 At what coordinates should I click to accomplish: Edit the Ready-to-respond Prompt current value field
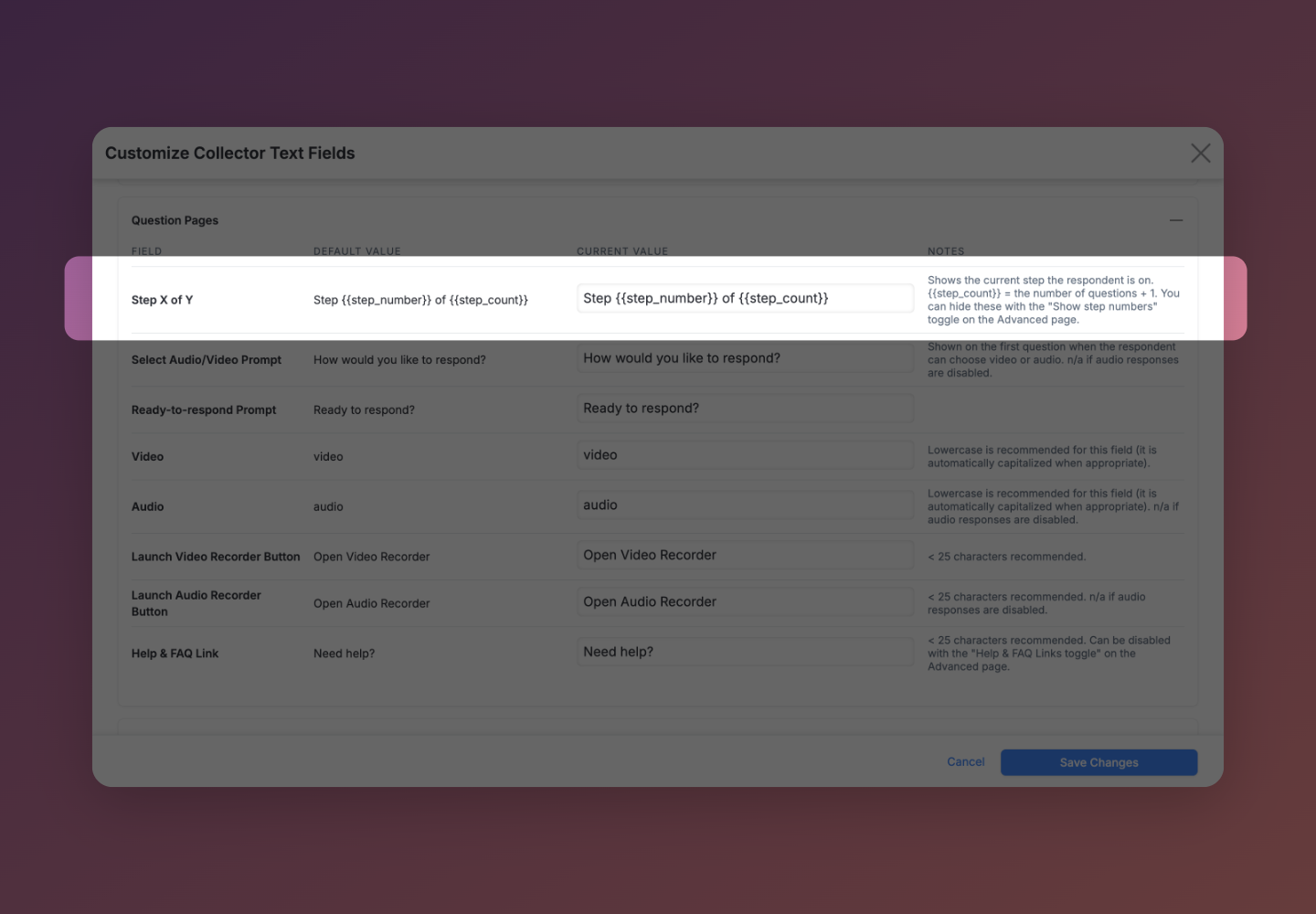coord(745,409)
